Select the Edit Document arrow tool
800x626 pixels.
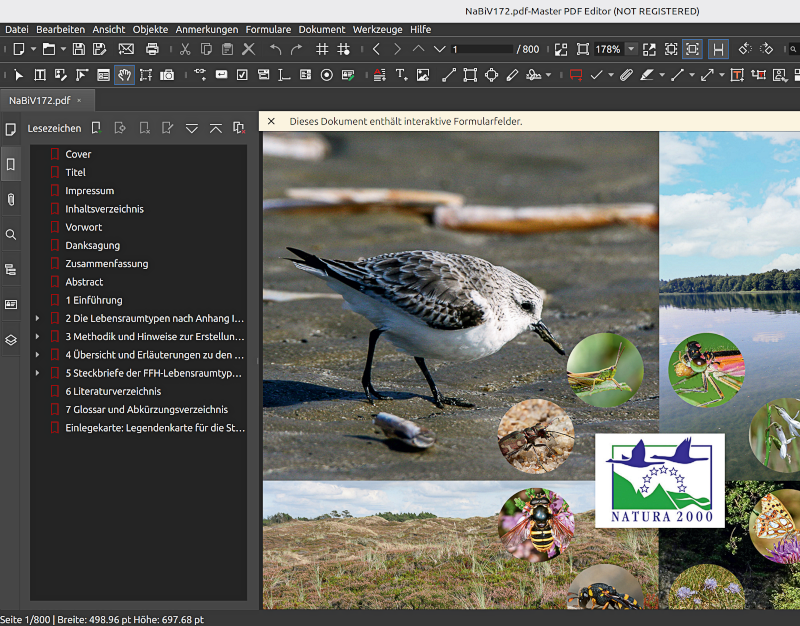pos(17,75)
